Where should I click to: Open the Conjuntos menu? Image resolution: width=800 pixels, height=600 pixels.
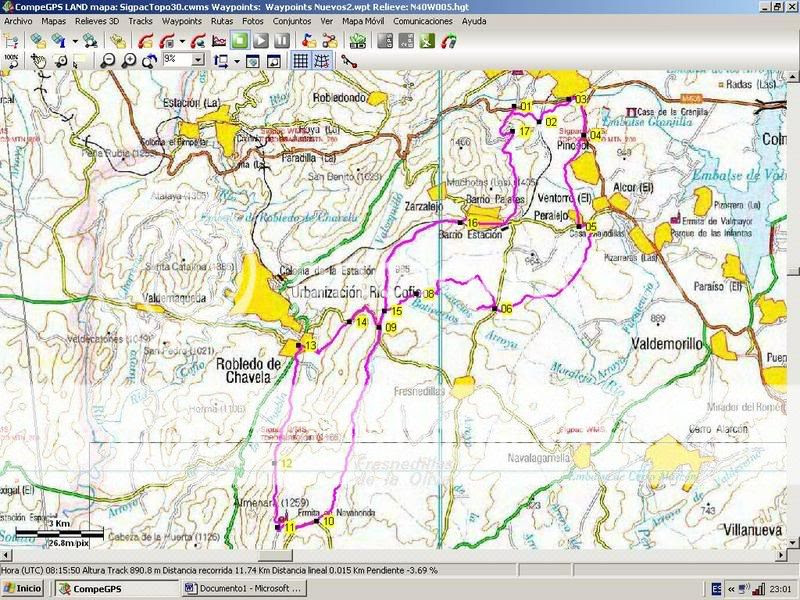point(292,21)
